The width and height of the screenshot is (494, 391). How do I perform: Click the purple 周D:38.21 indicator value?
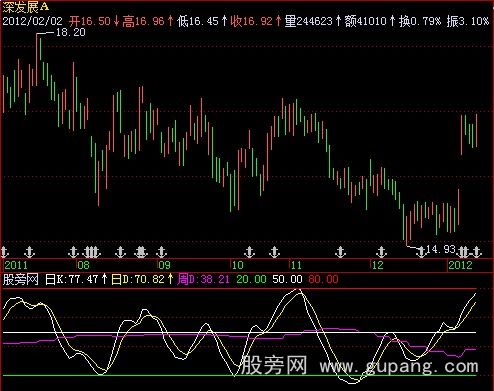click(x=203, y=279)
